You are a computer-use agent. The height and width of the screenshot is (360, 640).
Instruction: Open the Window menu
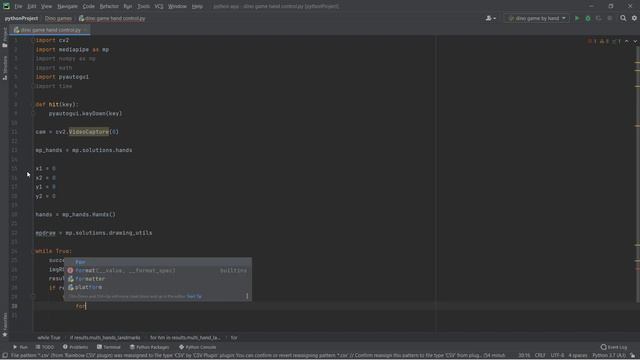point(177,7)
